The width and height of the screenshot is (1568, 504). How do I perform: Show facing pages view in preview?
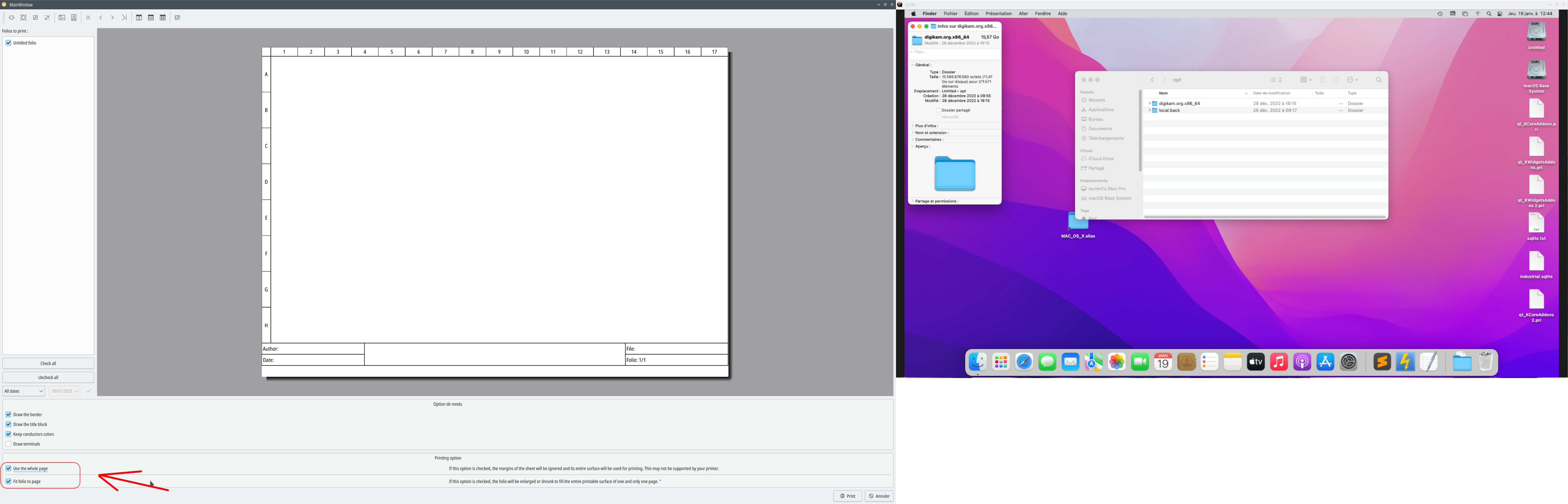[x=151, y=18]
